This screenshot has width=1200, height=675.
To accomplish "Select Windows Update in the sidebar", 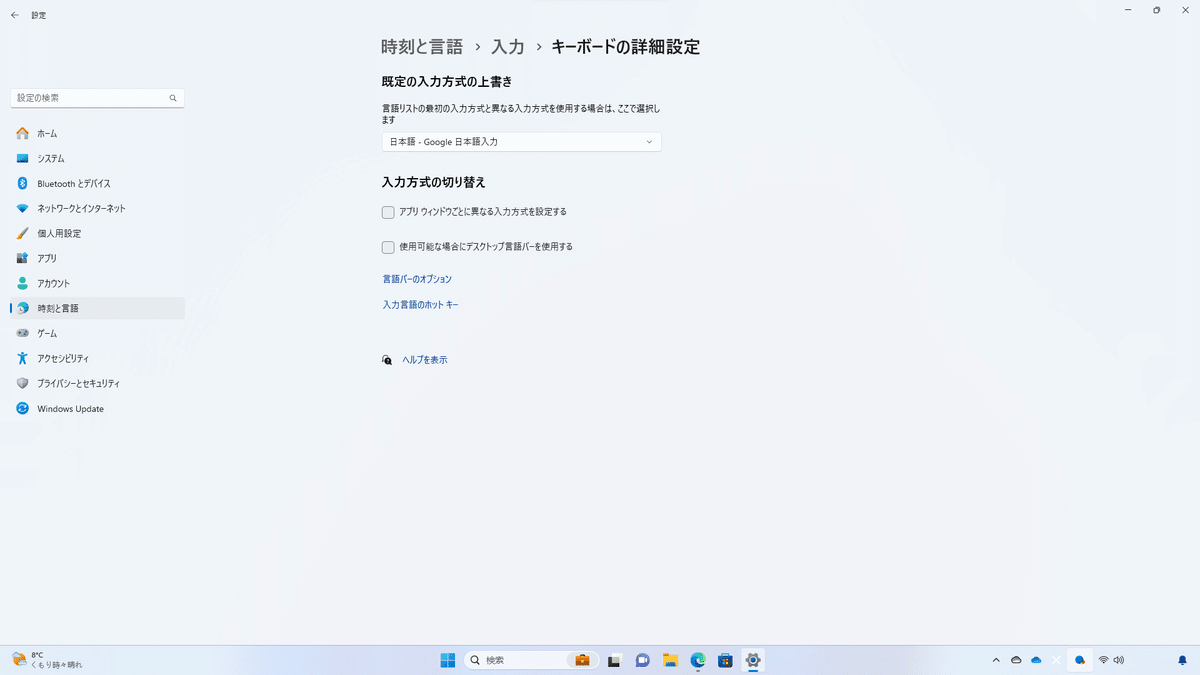I will point(97,408).
